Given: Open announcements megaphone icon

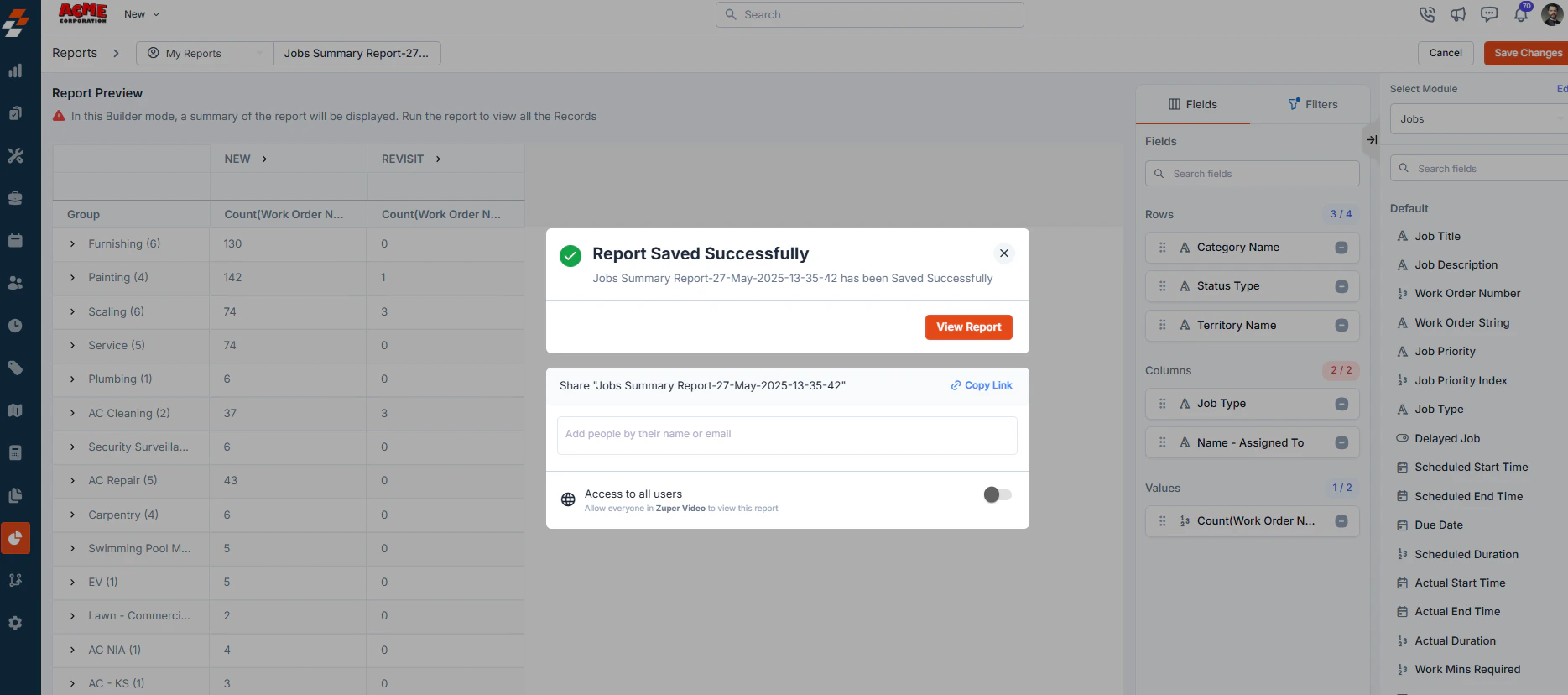Looking at the screenshot, I should tap(1458, 14).
